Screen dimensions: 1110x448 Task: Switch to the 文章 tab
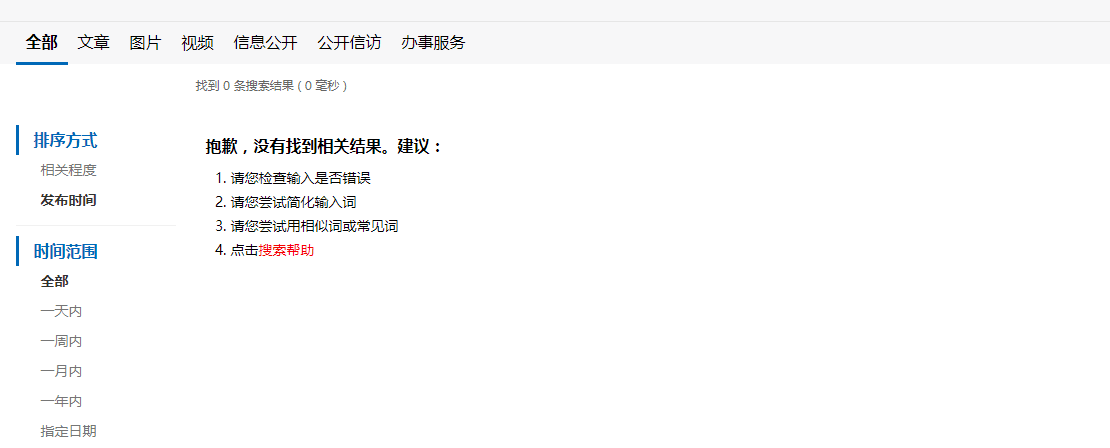point(93,42)
